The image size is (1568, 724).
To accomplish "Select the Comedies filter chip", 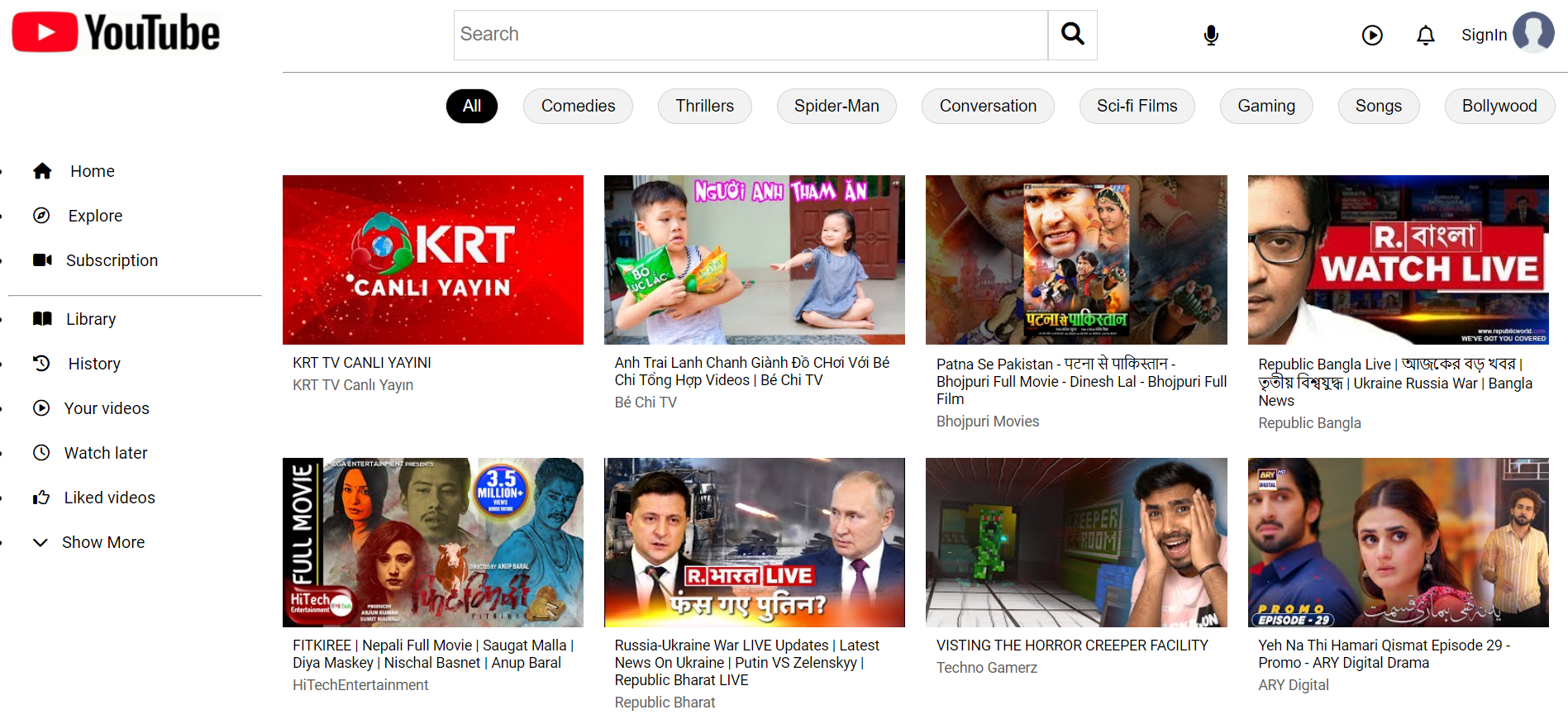I will [x=578, y=106].
